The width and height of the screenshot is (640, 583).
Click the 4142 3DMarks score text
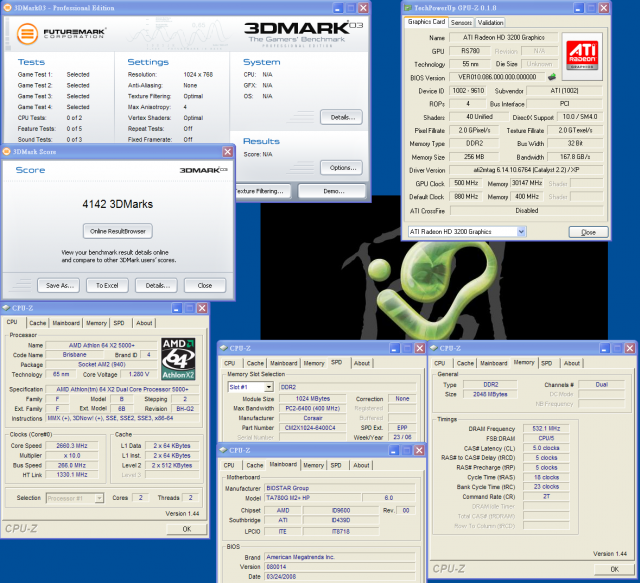(x=118, y=204)
